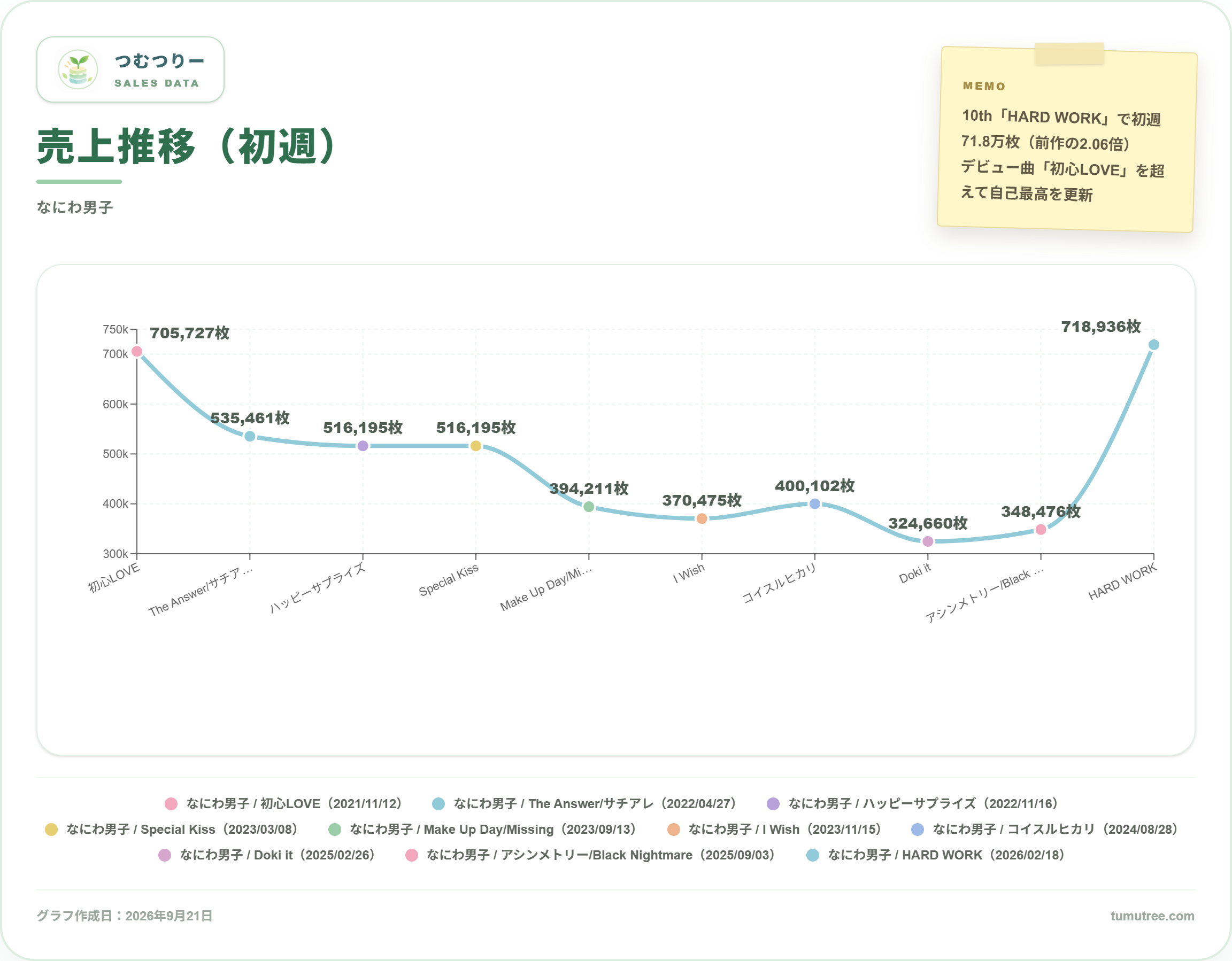Click the 300k y-axis label
1232x961 pixels.
[x=115, y=554]
